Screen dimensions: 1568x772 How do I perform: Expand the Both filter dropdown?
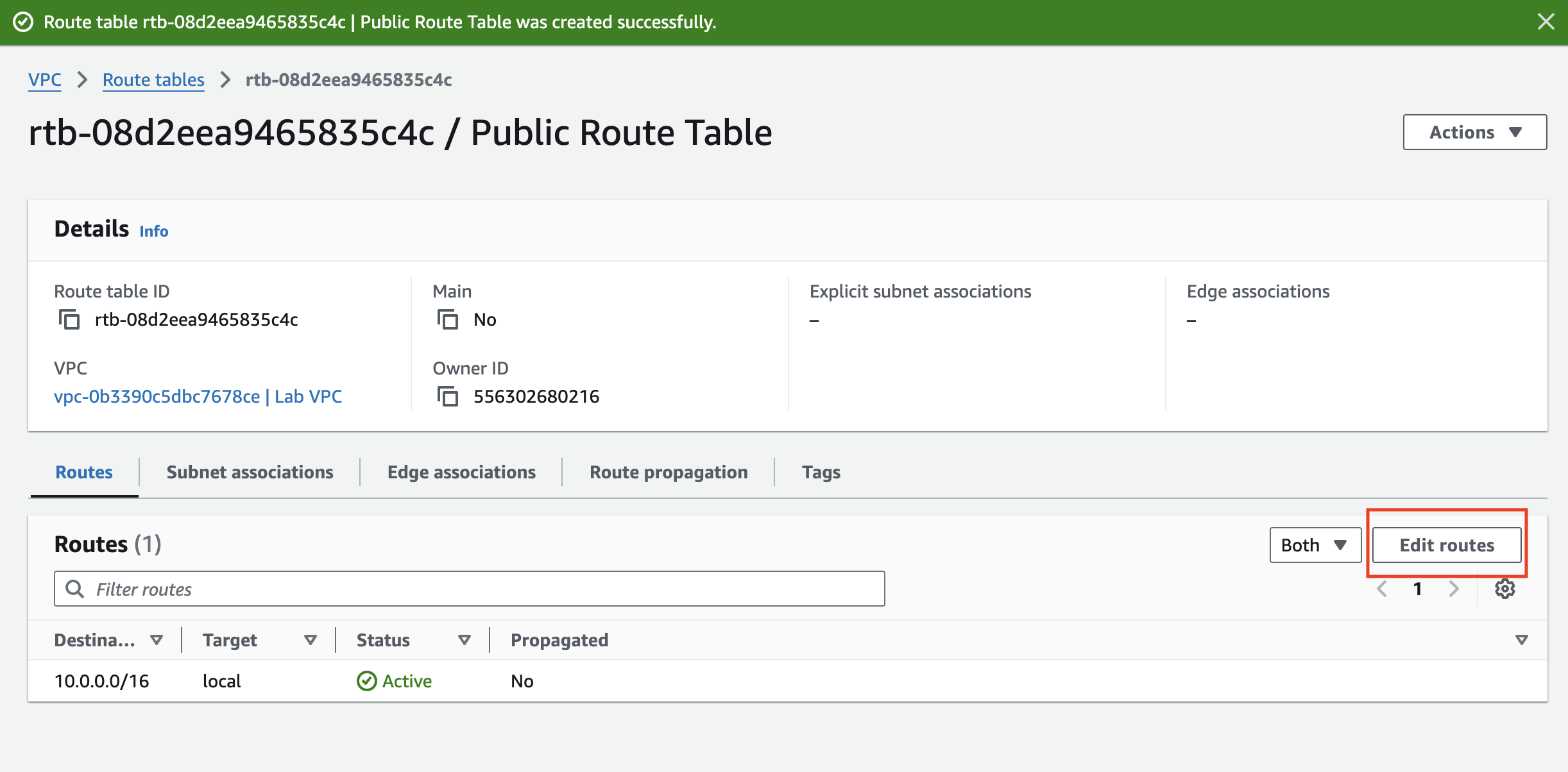[1315, 545]
